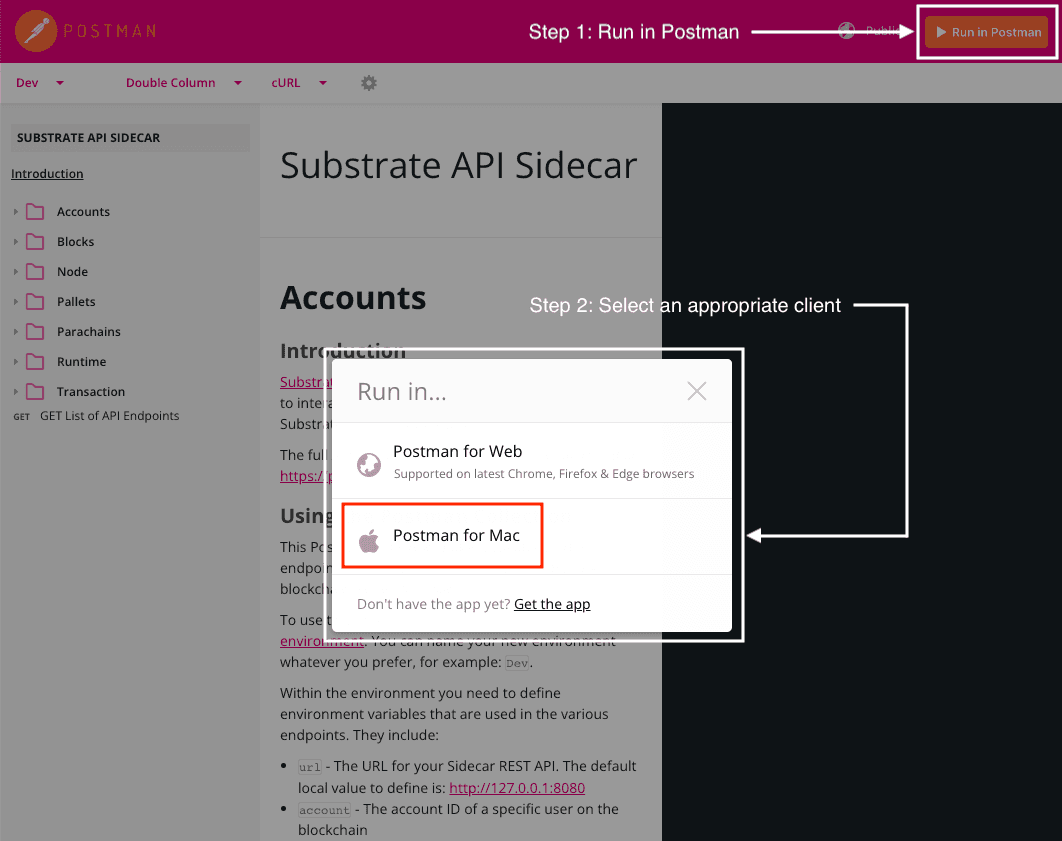Select Introduction in the sidebar

point(46,173)
